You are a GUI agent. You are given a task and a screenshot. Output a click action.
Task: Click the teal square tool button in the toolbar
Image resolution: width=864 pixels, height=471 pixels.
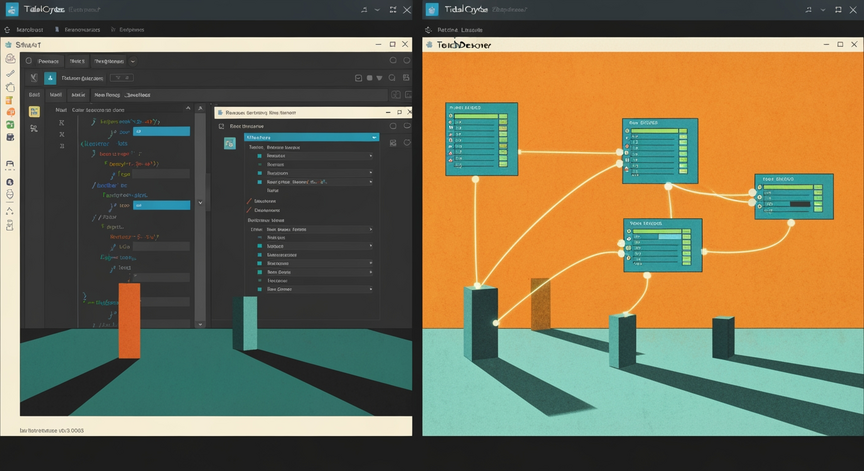pos(50,78)
